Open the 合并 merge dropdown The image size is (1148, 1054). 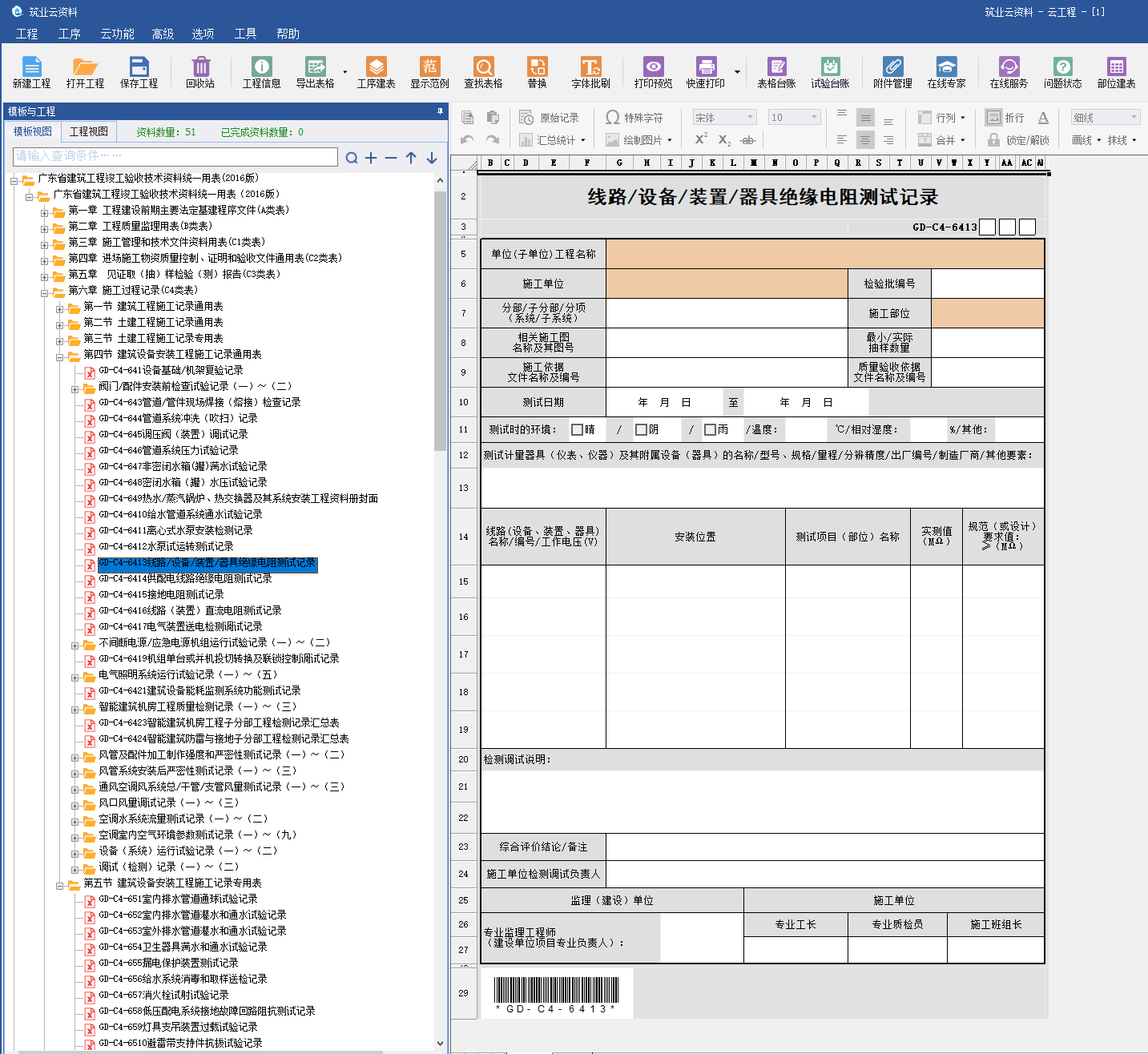click(941, 139)
